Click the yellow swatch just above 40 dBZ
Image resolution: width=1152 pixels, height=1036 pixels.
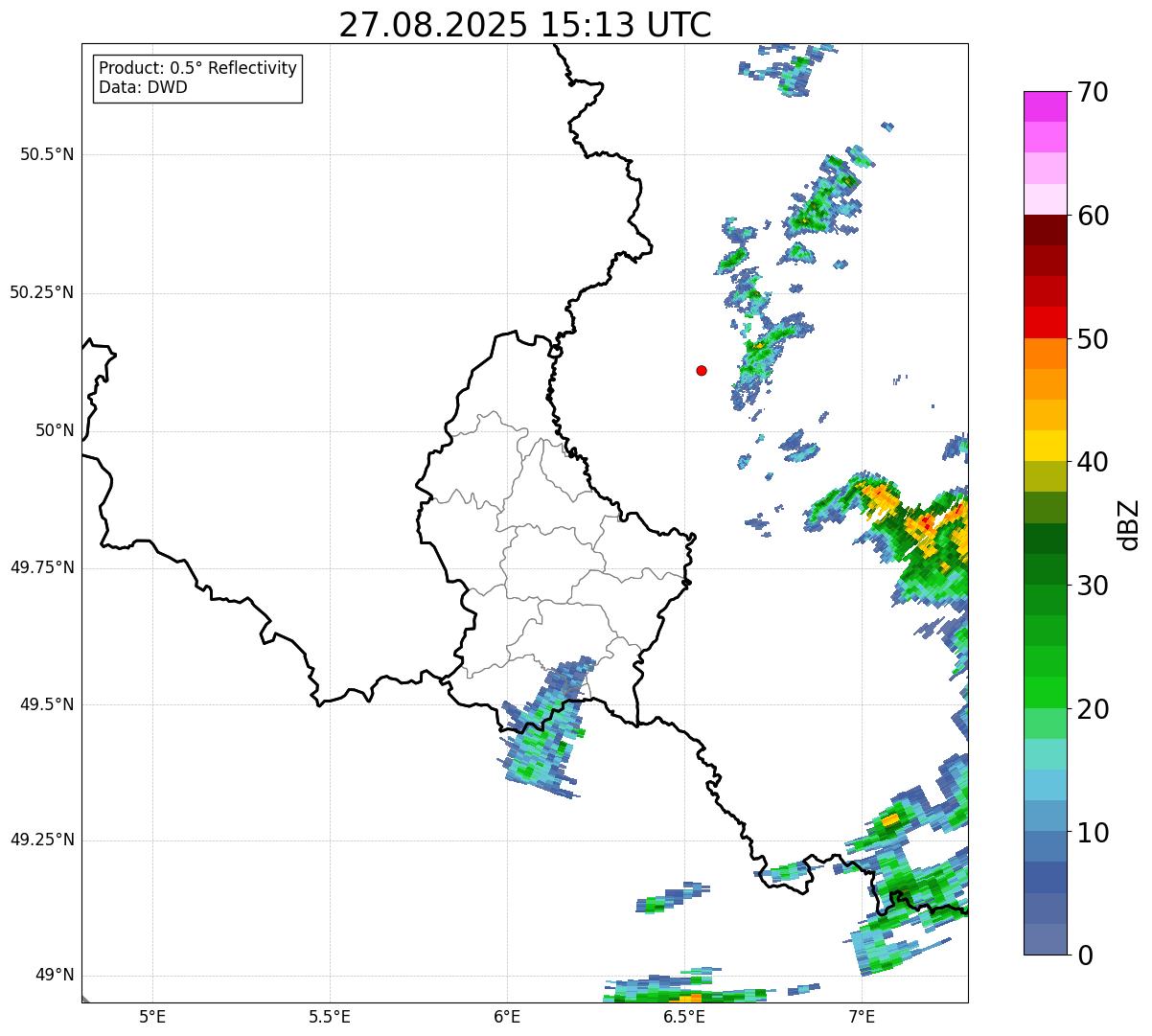coord(1046,446)
